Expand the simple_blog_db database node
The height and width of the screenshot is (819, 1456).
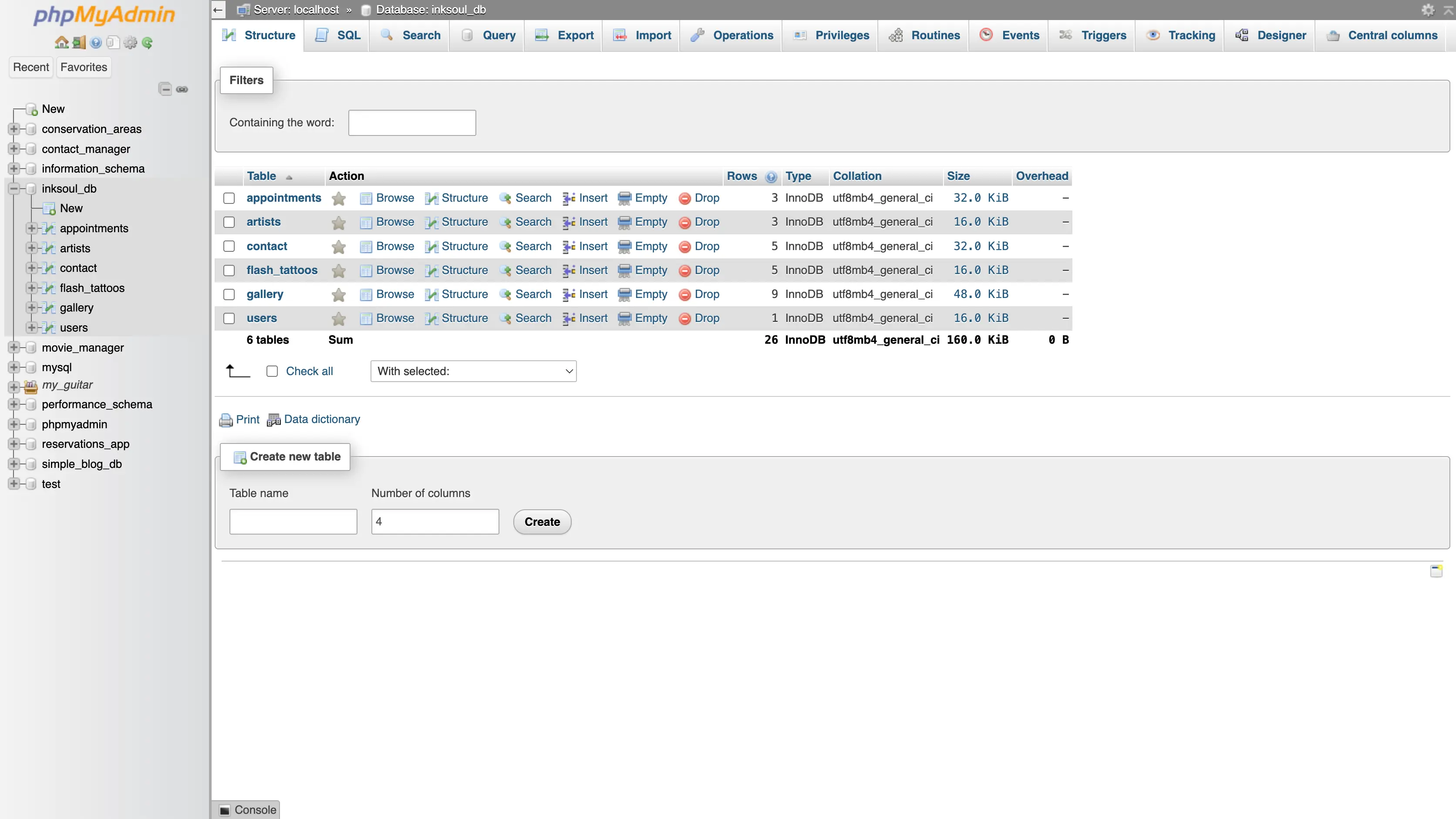point(14,464)
